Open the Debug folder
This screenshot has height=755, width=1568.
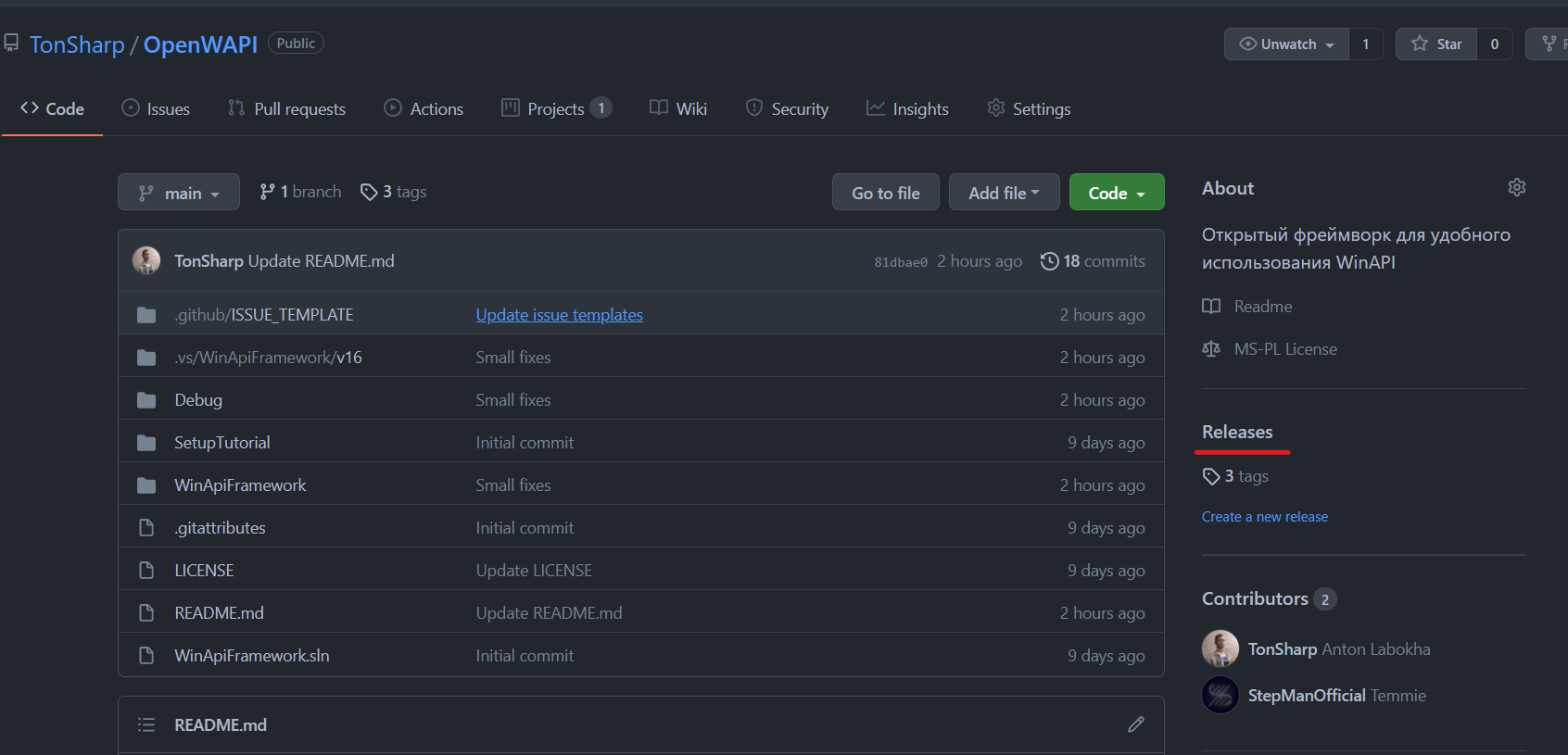198,400
